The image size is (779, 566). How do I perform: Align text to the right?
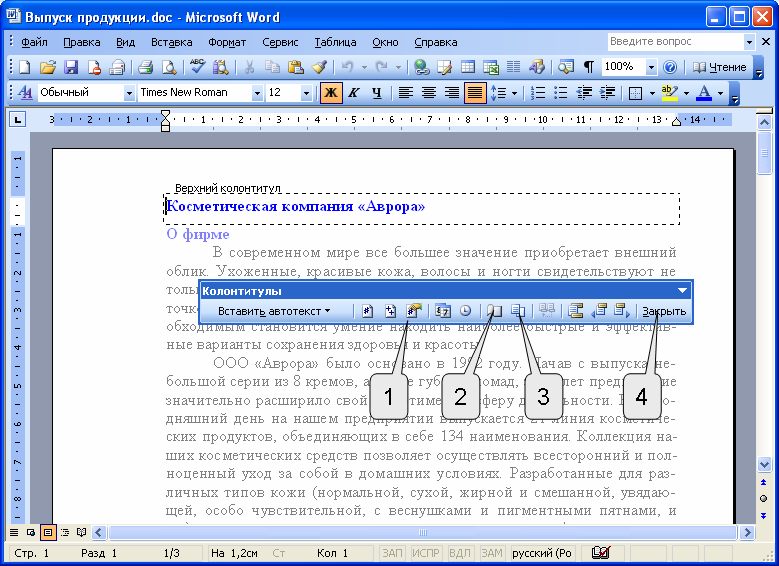tap(452, 92)
